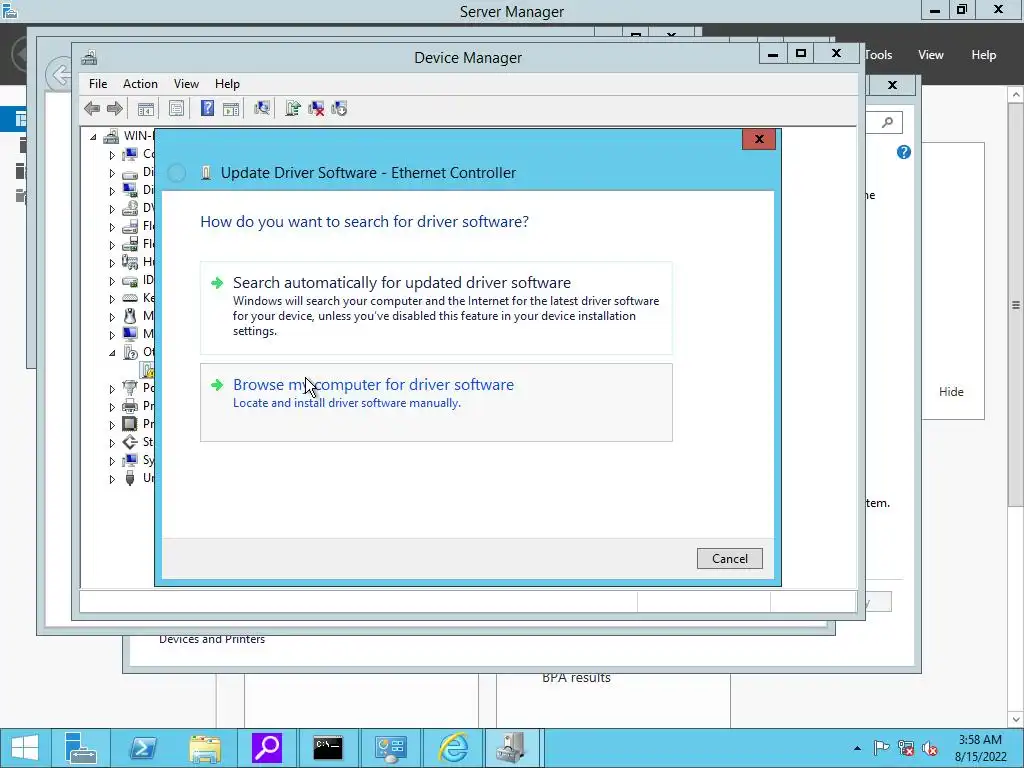Click the purple Search taskbar icon

tap(266, 748)
